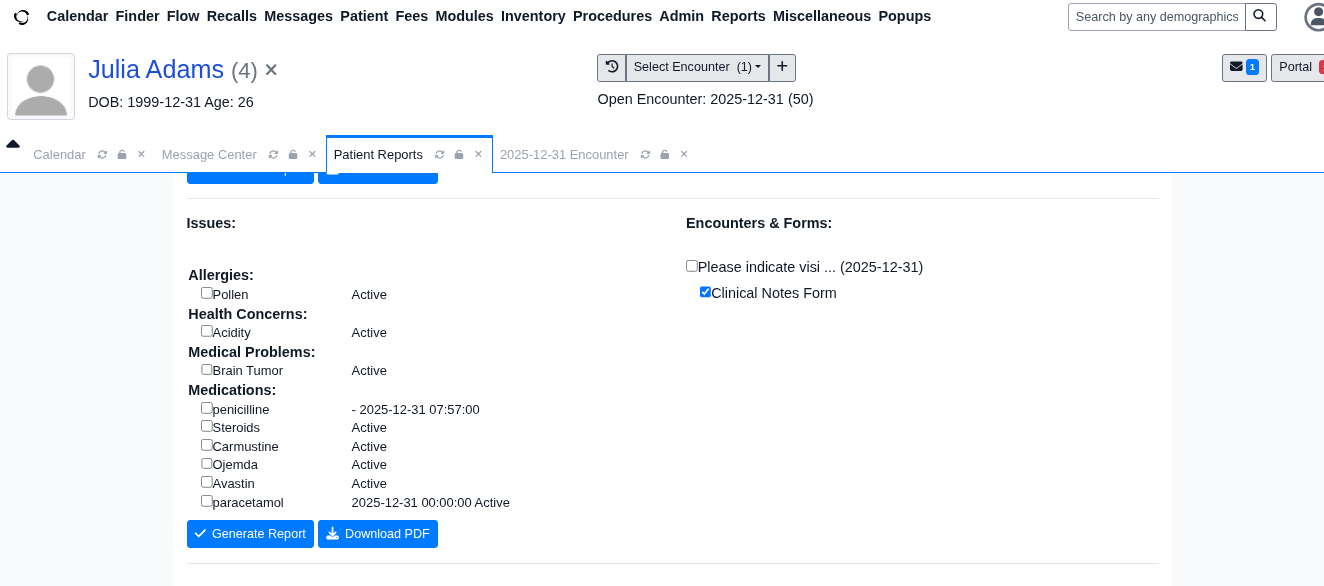This screenshot has height=586, width=1324.
Task: Click the Download PDF button
Action: 377,534
